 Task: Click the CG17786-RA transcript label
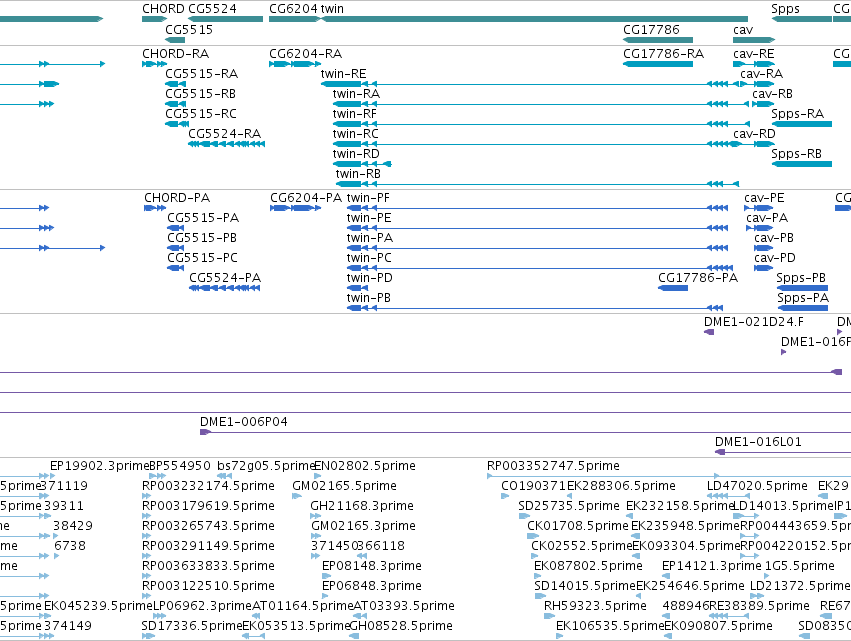(x=663, y=54)
